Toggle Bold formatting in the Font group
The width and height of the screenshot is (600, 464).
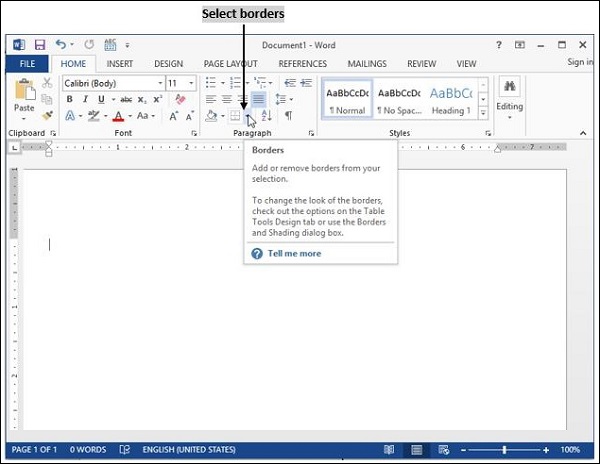[x=70, y=100]
